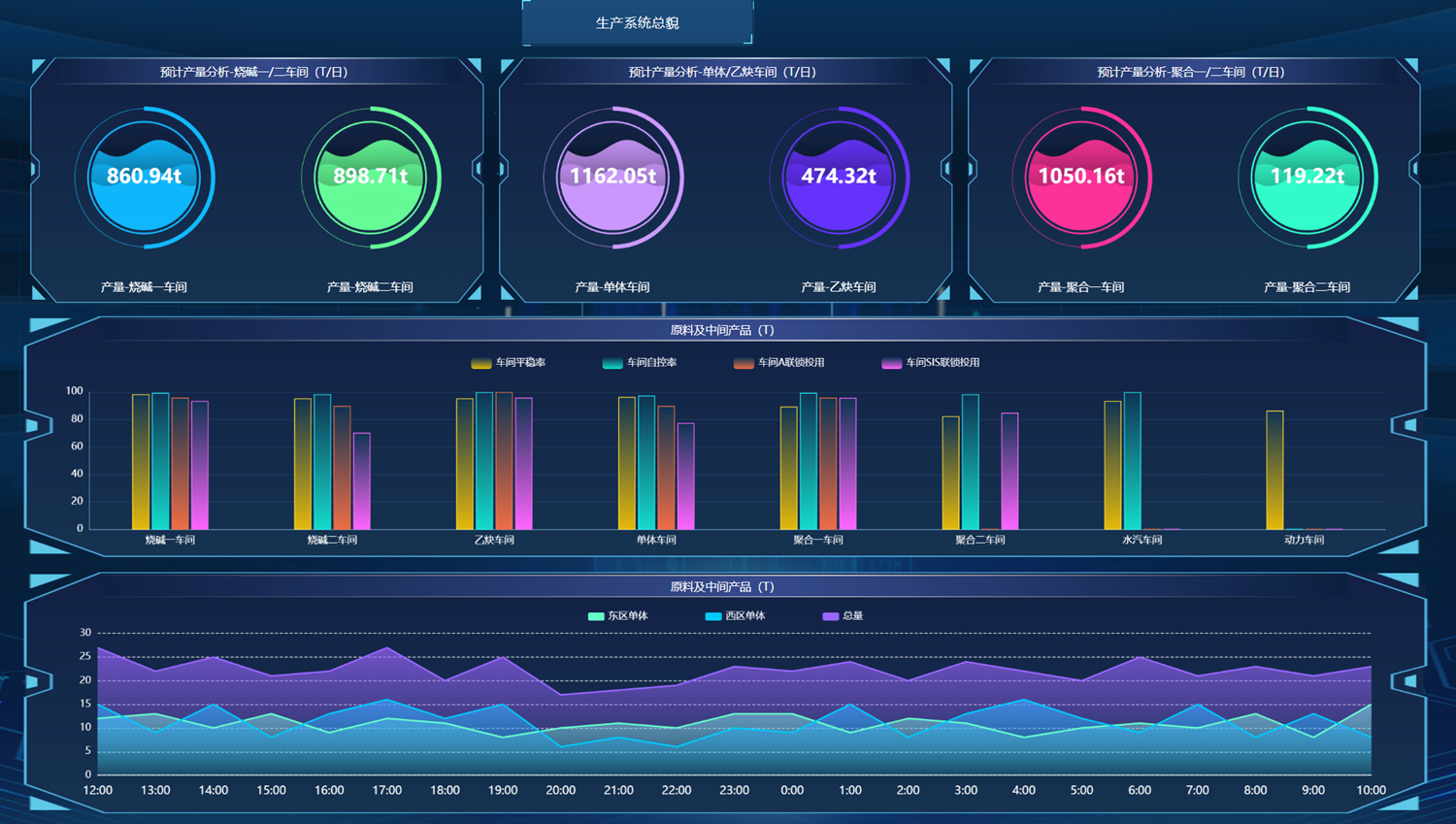
Task: Click the lilac 1162.05t liquid gauge
Action: click(x=613, y=178)
